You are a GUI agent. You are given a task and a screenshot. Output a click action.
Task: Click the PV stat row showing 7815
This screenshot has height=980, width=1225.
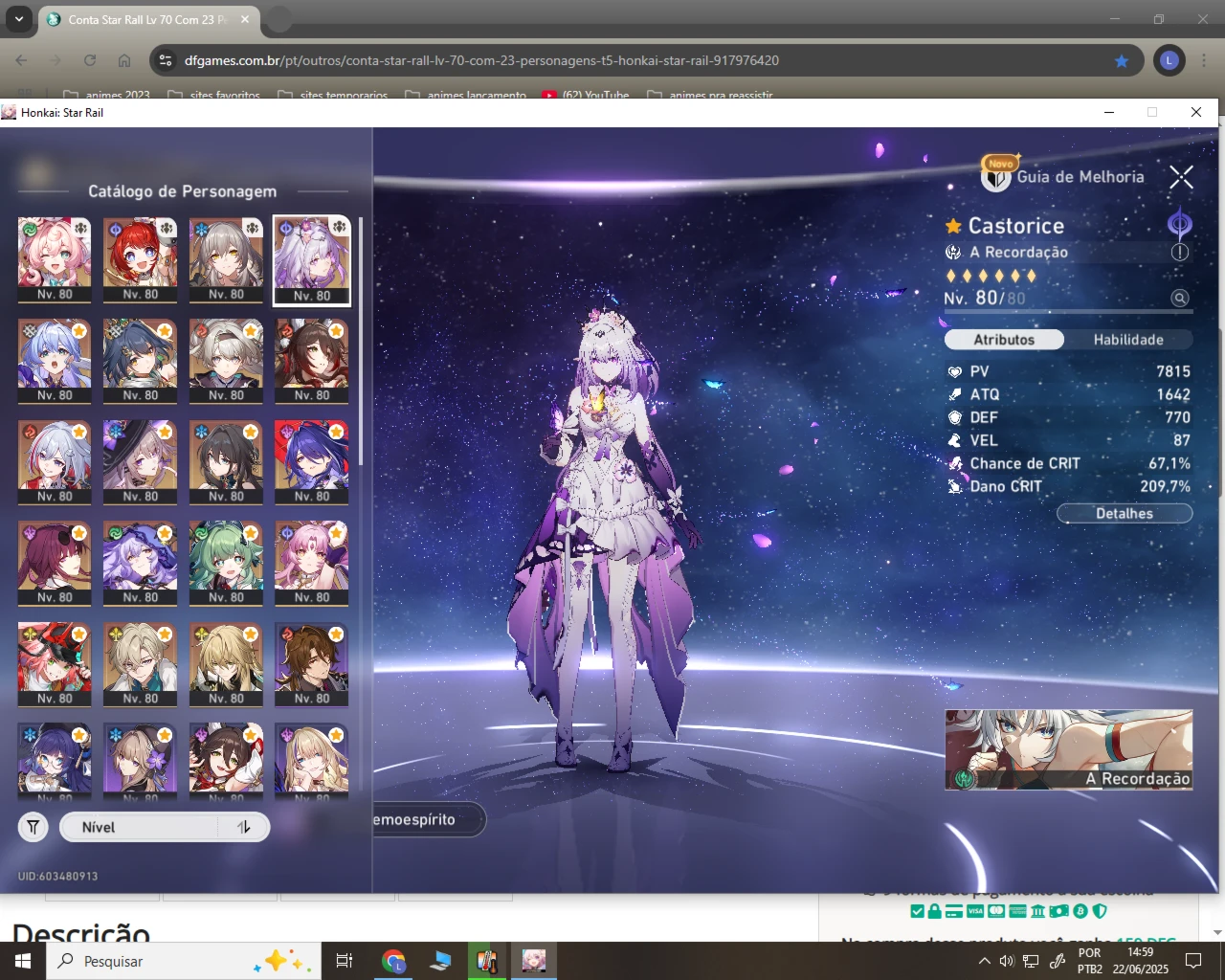[1068, 371]
